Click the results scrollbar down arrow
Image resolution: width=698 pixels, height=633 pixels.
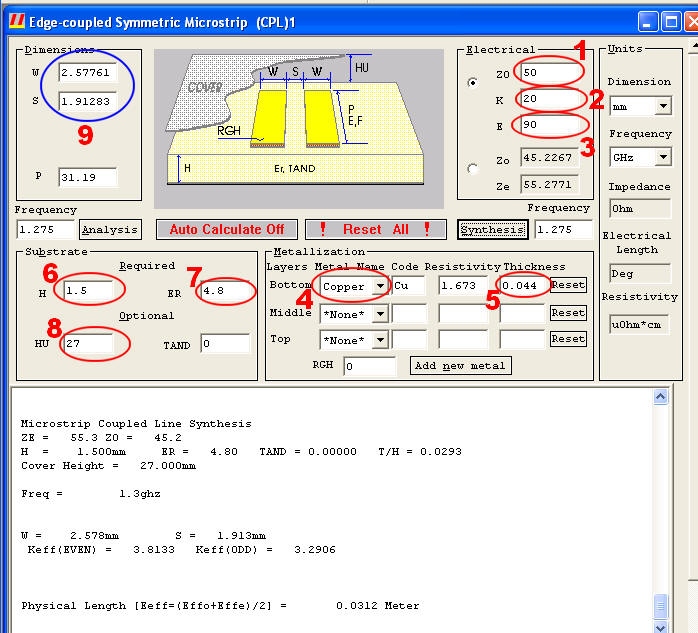click(661, 627)
